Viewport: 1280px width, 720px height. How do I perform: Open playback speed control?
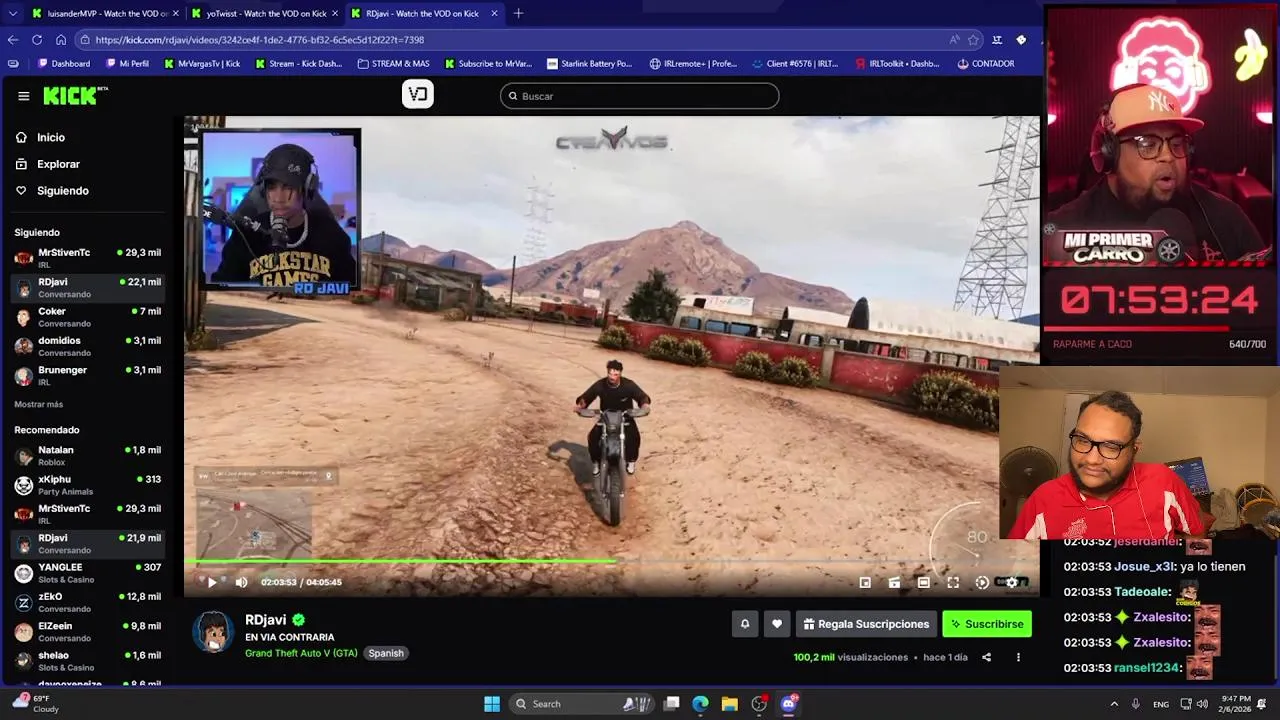982,582
